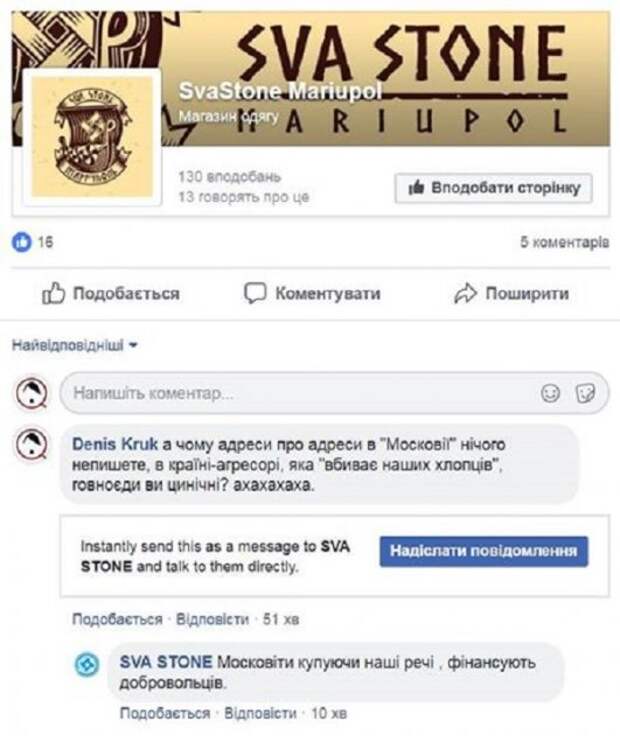Click the Надіслати повідомлення button
The height and width of the screenshot is (736, 620).
click(483, 551)
